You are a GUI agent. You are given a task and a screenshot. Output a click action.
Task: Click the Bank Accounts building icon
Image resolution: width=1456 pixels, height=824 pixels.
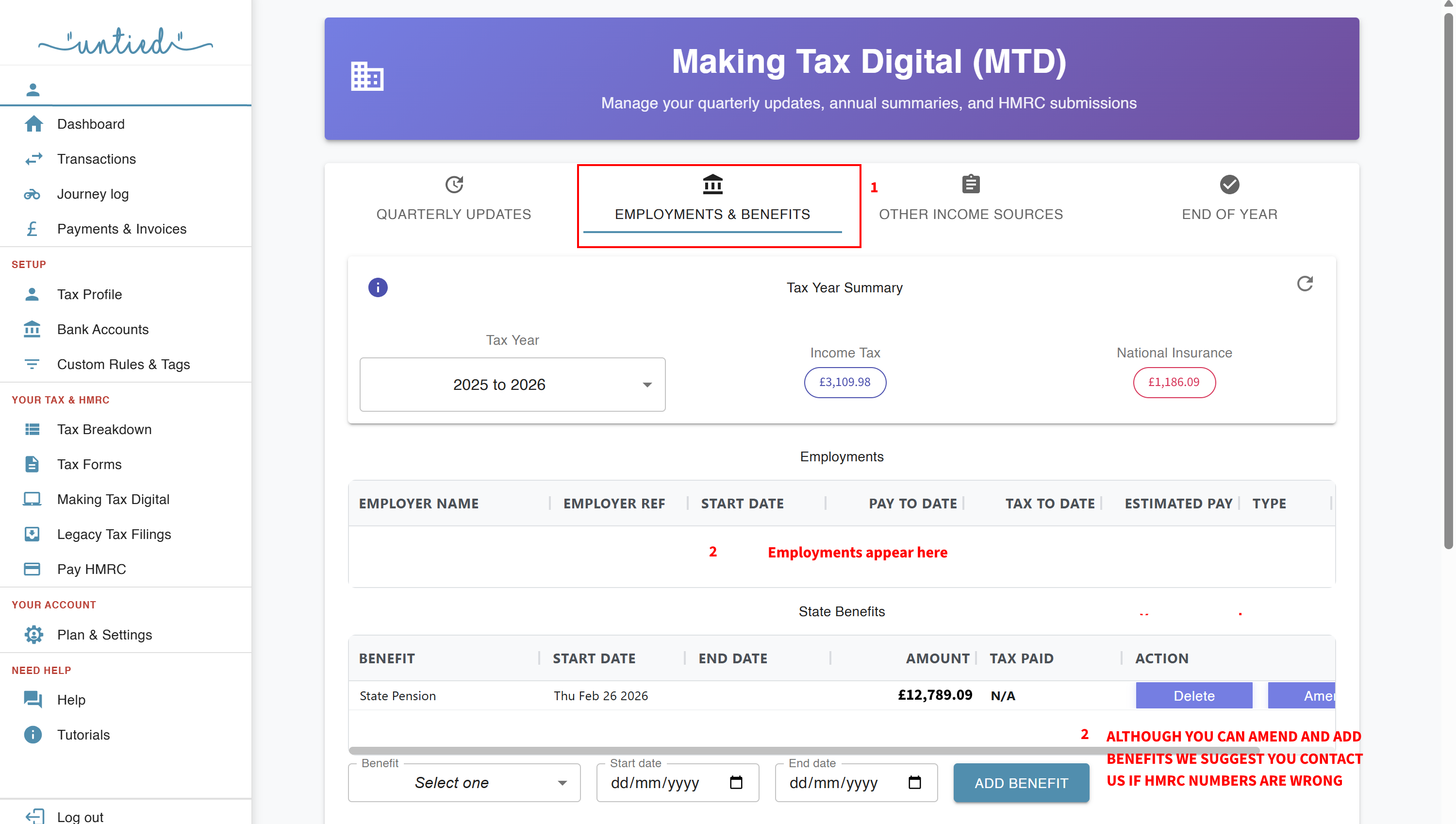point(32,329)
